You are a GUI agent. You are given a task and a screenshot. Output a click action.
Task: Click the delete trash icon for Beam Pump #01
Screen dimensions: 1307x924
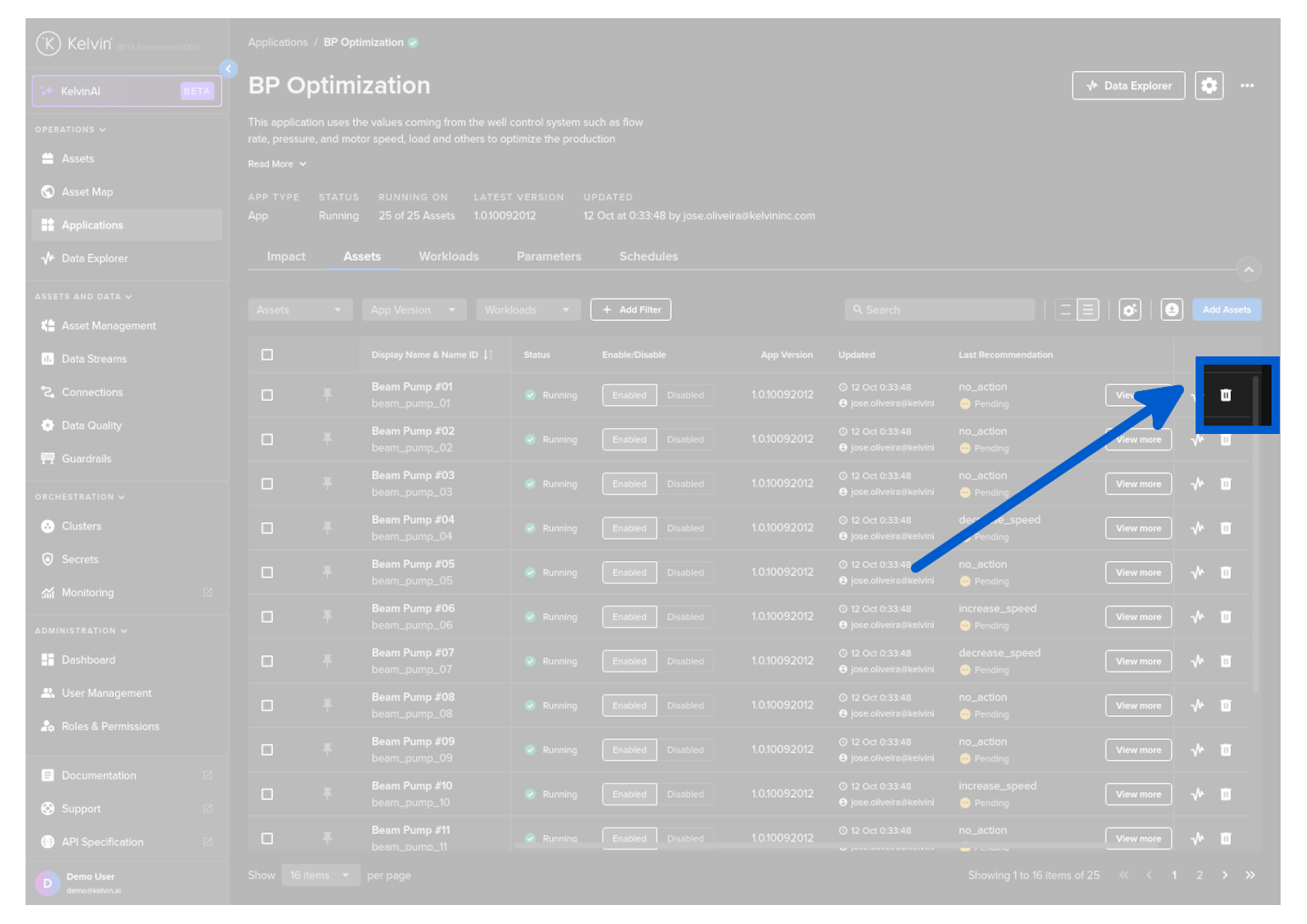1225,395
